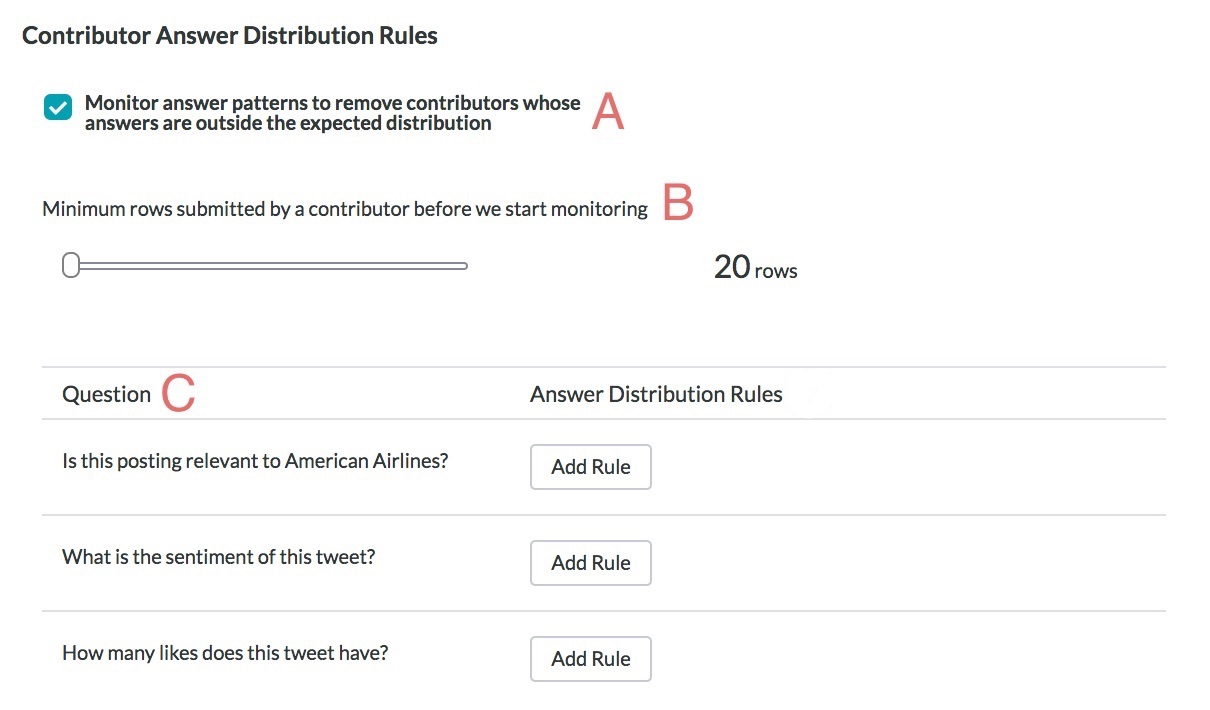Click the 'Minimum rows submitted by a contributor' label
This screenshot has width=1210, height=710.
click(345, 209)
